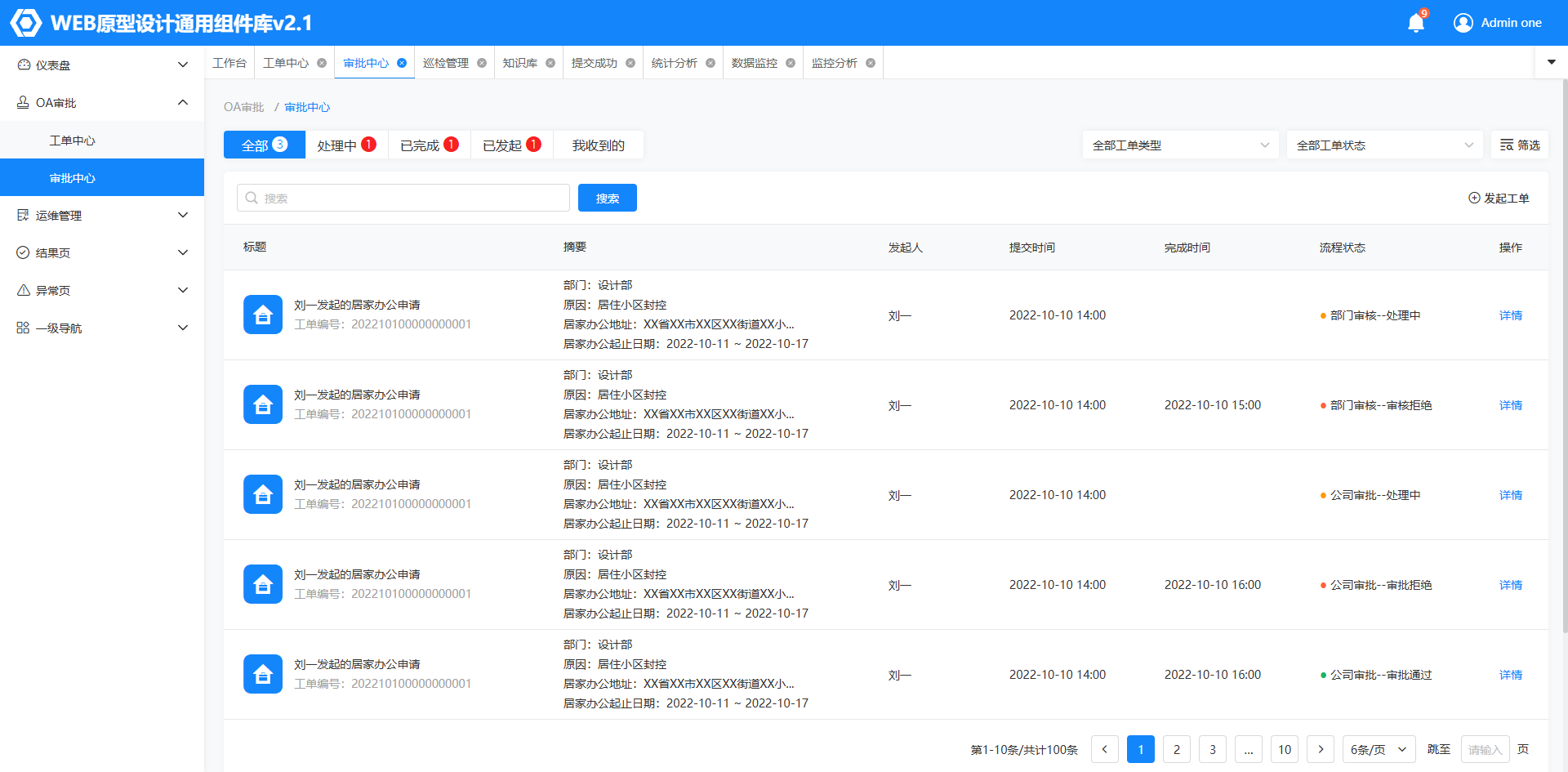Click the notification bell icon

pos(1416,23)
